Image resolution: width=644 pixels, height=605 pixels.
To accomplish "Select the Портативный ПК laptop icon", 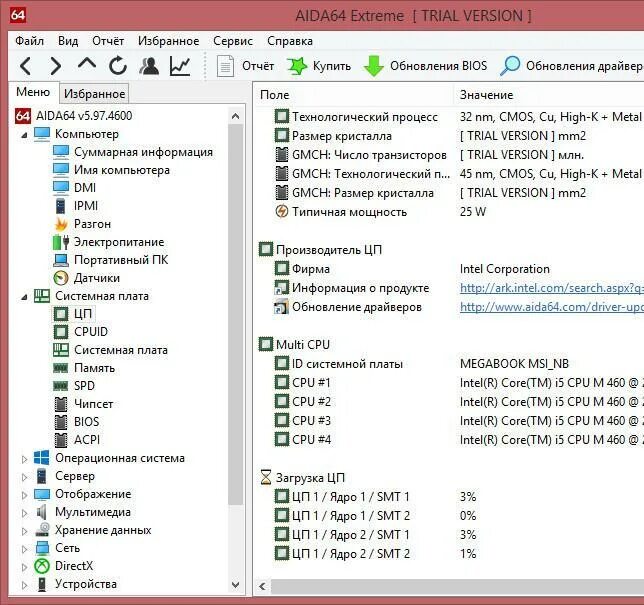I will click(x=61, y=260).
